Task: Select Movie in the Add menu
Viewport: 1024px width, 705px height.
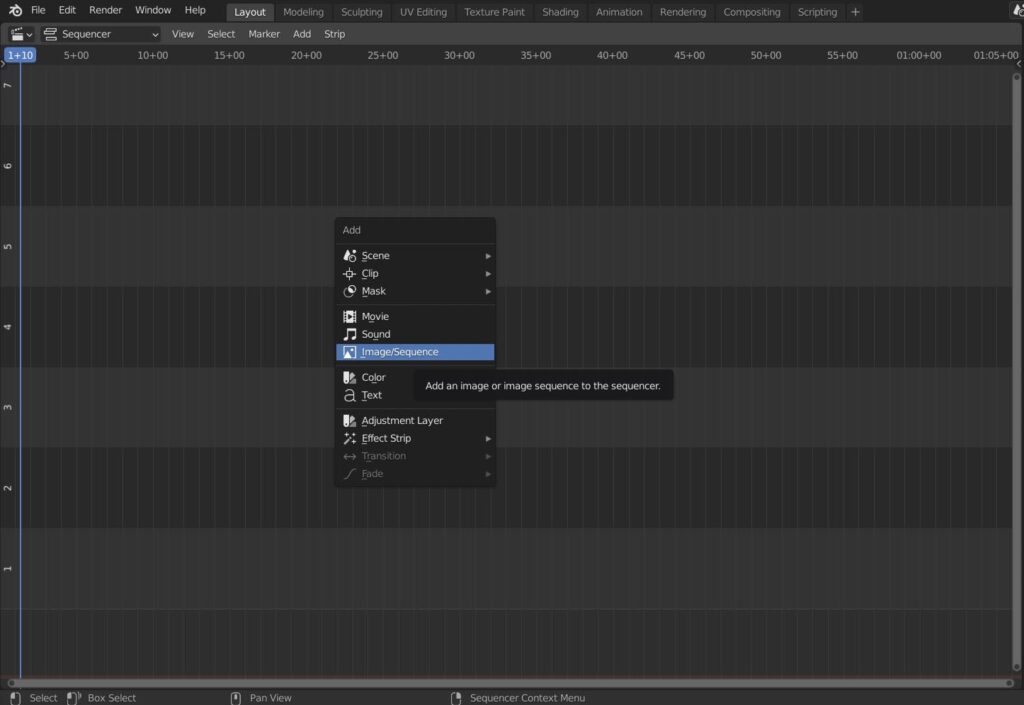Action: point(415,317)
